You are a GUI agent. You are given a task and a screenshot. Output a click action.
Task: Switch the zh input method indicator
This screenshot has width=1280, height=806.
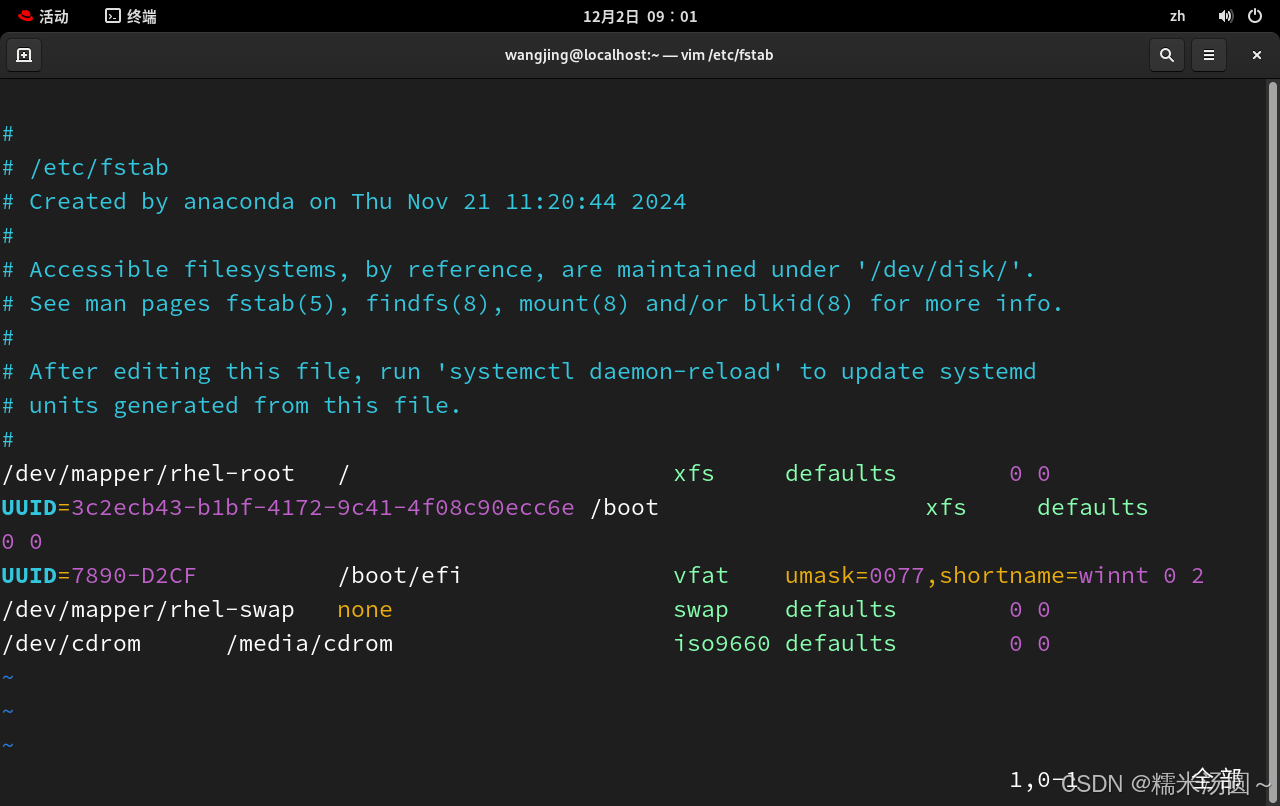pyautogui.click(x=1178, y=16)
